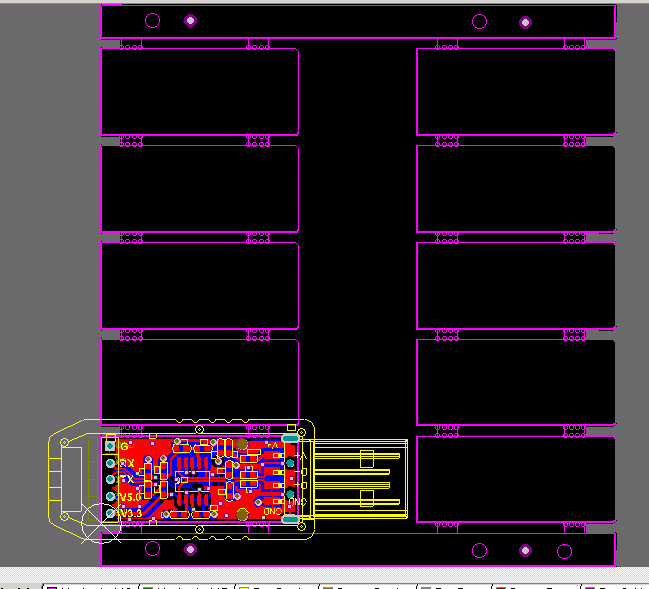Select the V5.0 power pad
The image size is (649, 589).
tap(110, 497)
